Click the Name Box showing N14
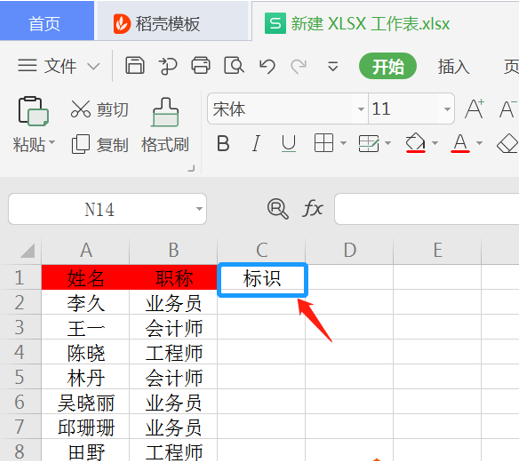Screen dimensions: 520x461 [99, 209]
